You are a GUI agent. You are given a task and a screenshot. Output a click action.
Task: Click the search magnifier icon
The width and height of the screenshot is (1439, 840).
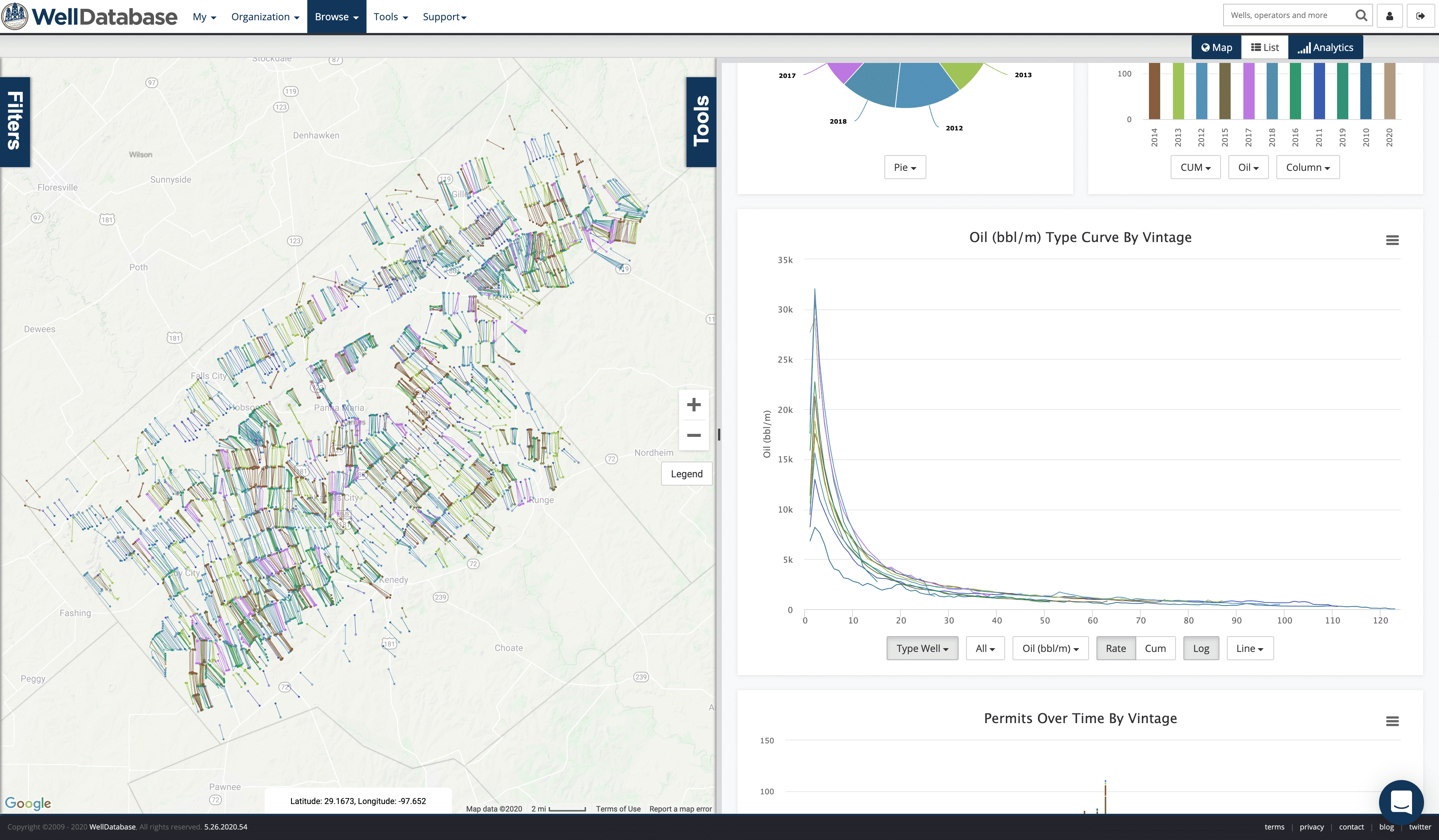click(x=1361, y=15)
